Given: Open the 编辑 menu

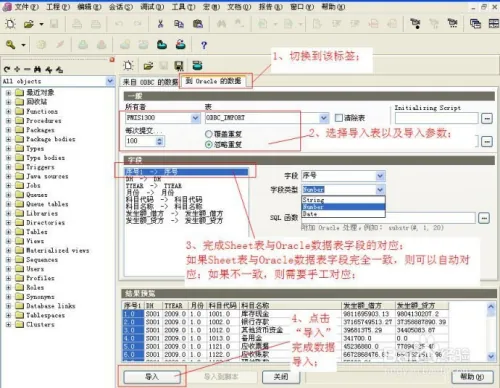Looking at the screenshot, I should tap(89, 7).
